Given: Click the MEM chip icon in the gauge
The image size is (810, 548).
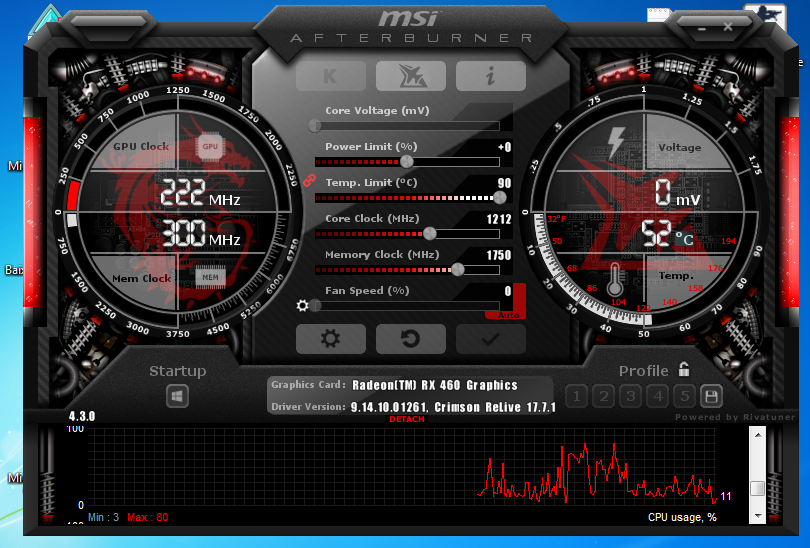Looking at the screenshot, I should point(210,277).
